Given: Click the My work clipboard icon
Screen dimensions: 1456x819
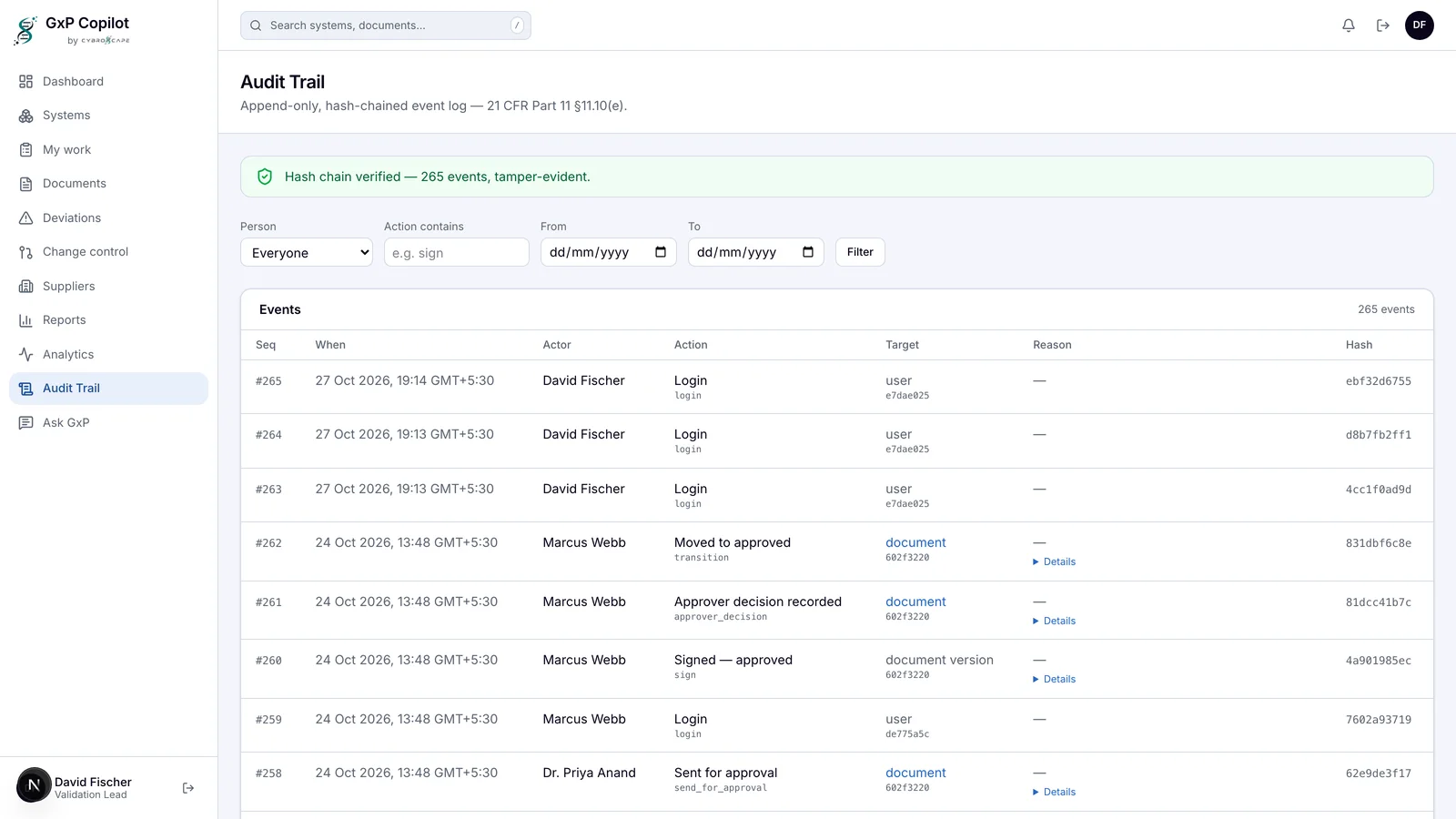Looking at the screenshot, I should point(25,150).
